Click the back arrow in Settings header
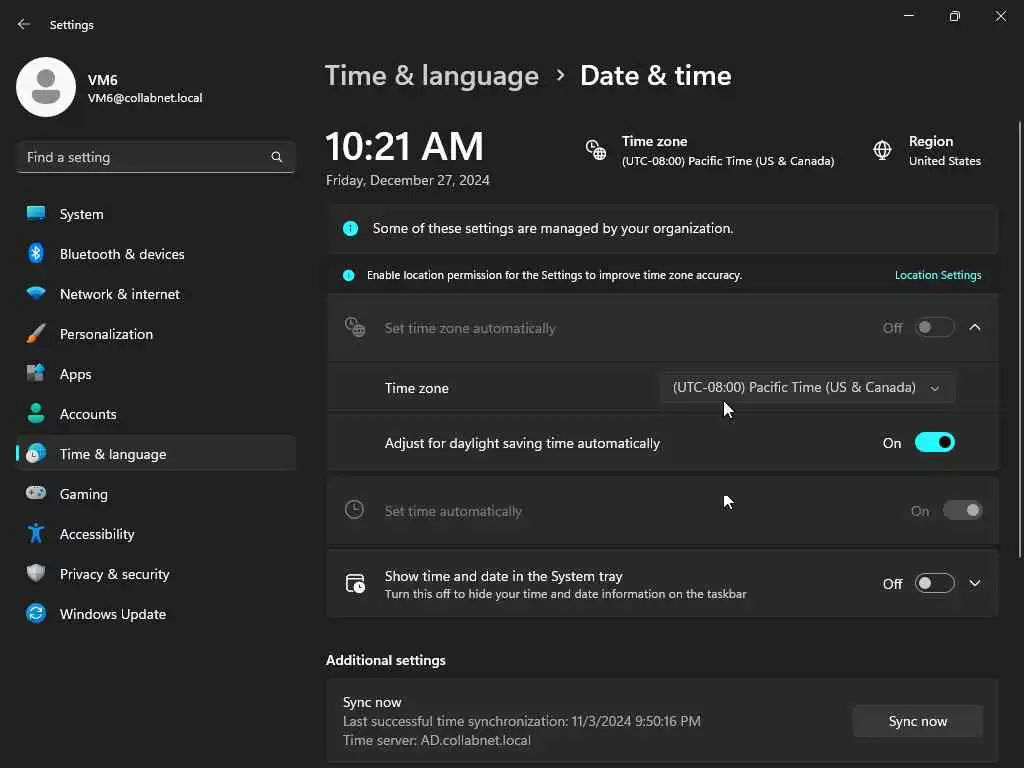 coord(24,24)
